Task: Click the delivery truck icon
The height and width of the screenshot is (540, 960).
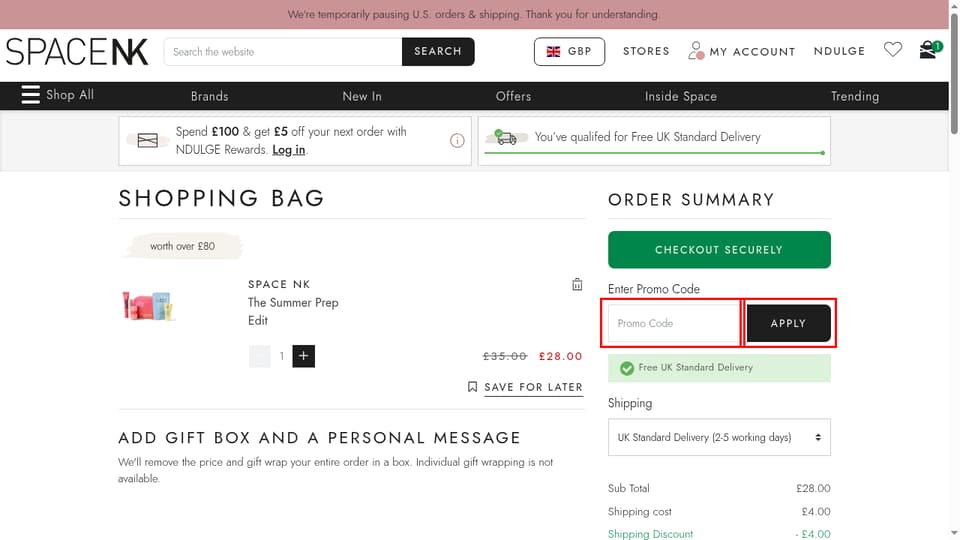Action: tap(506, 137)
